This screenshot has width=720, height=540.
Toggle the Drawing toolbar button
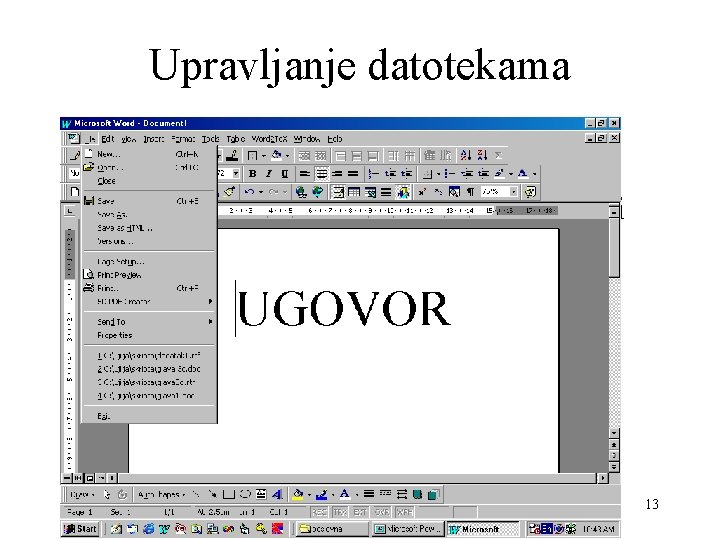[403, 192]
